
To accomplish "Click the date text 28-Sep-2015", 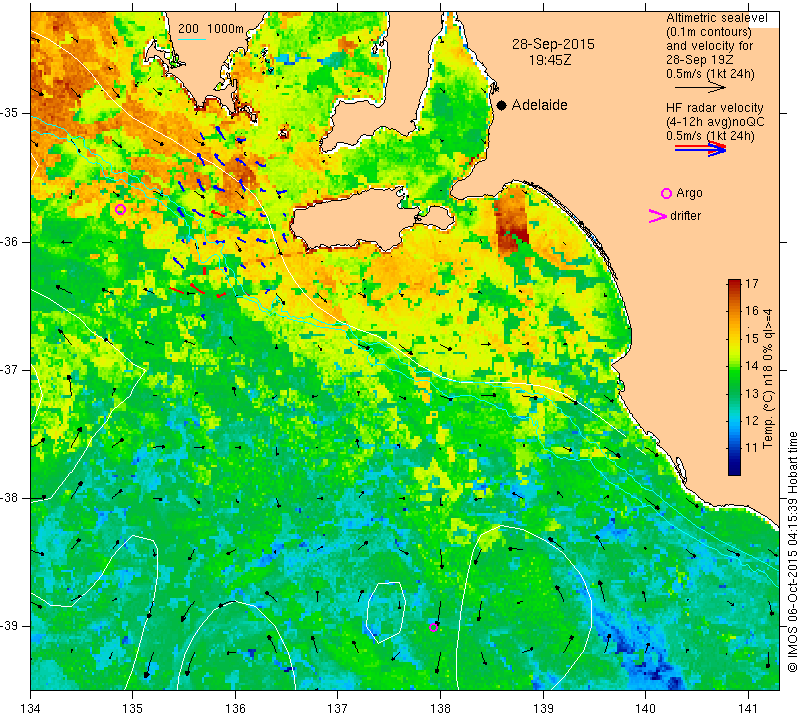I will coord(553,44).
